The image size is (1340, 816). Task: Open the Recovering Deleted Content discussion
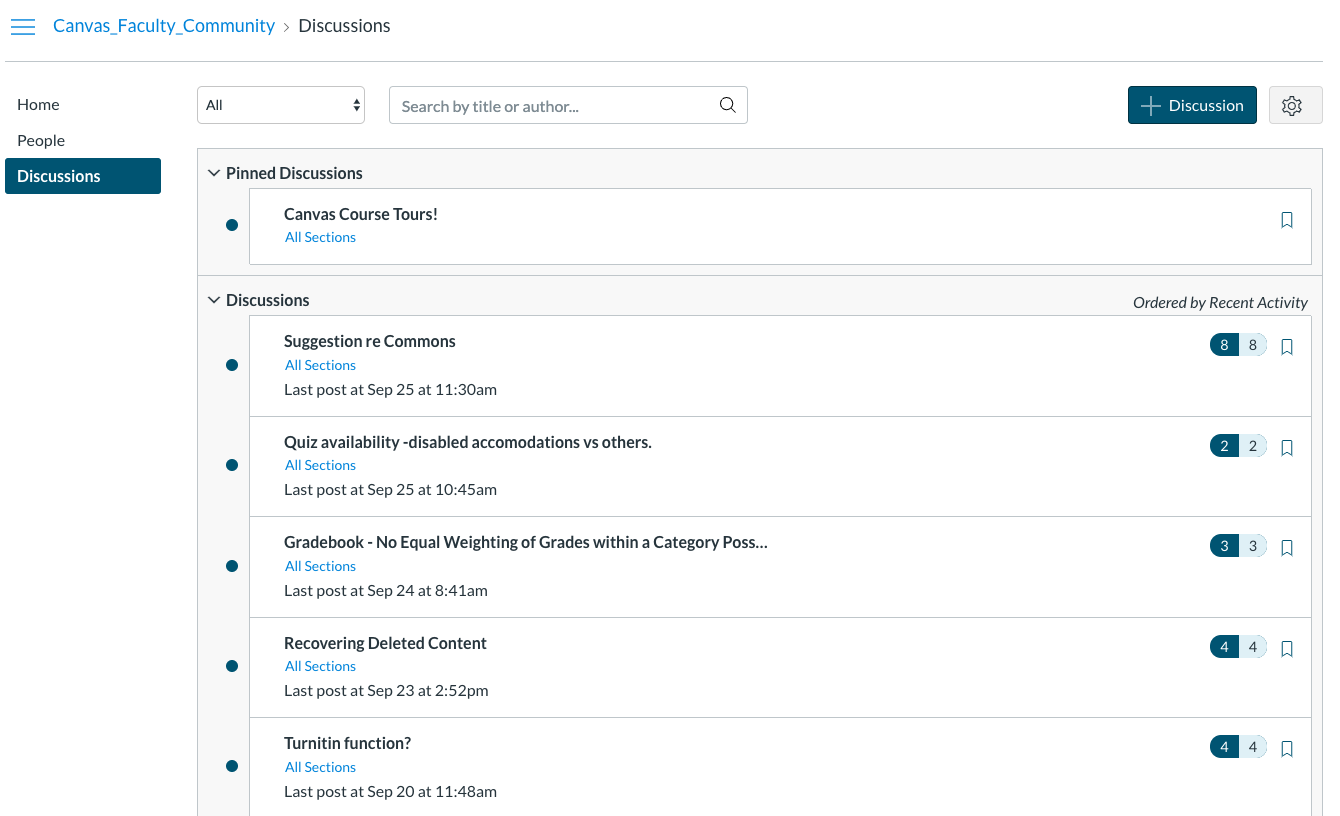pos(385,643)
